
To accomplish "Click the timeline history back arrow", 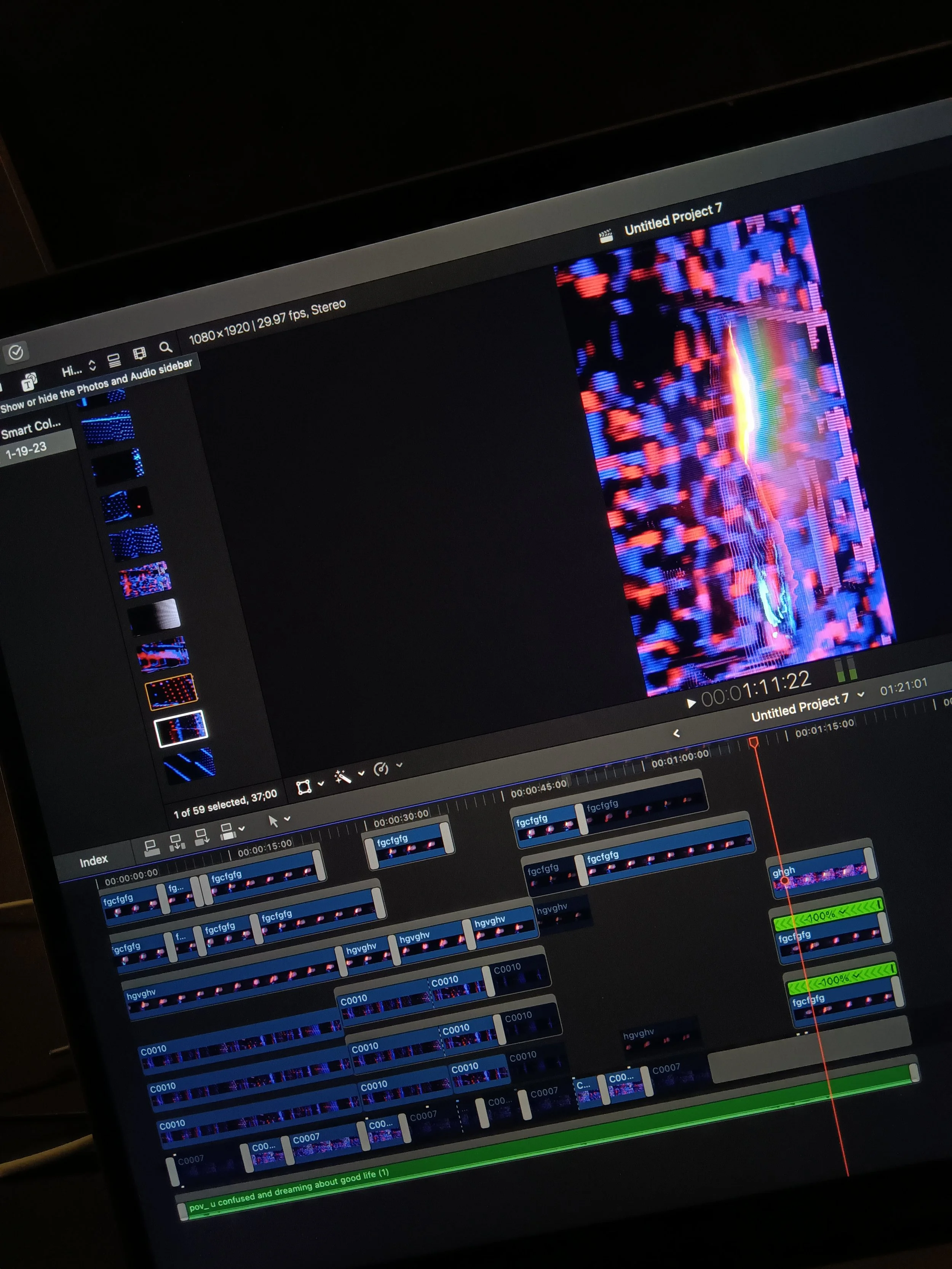I will 677,733.
